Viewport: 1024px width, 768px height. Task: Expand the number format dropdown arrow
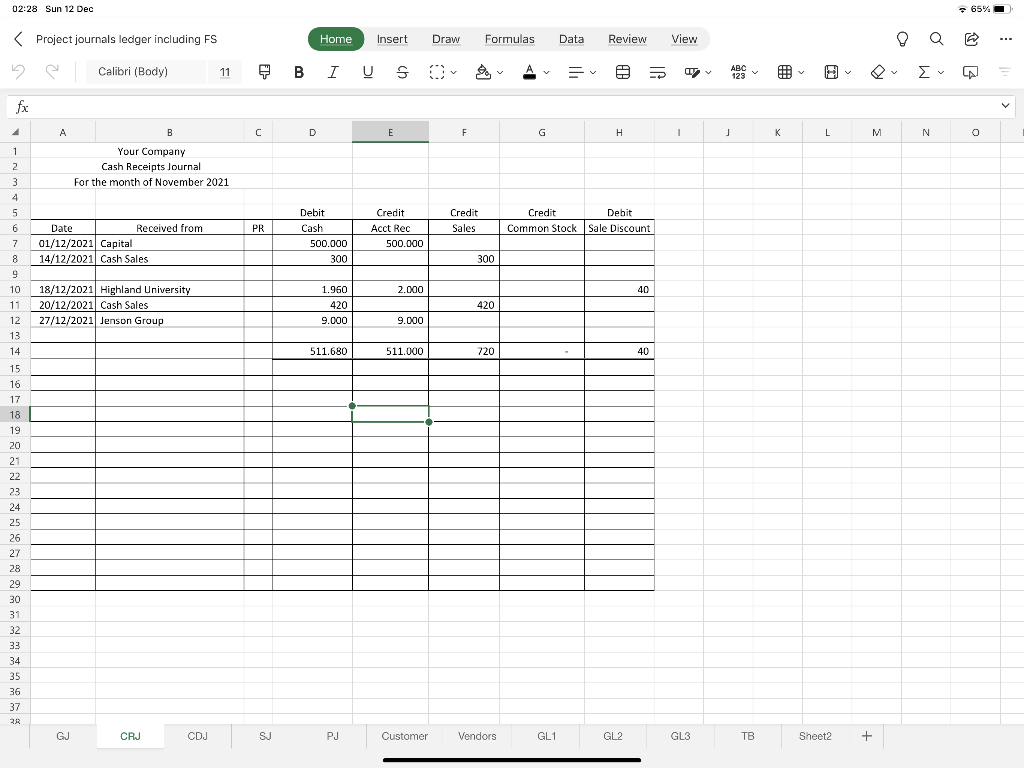[755, 72]
